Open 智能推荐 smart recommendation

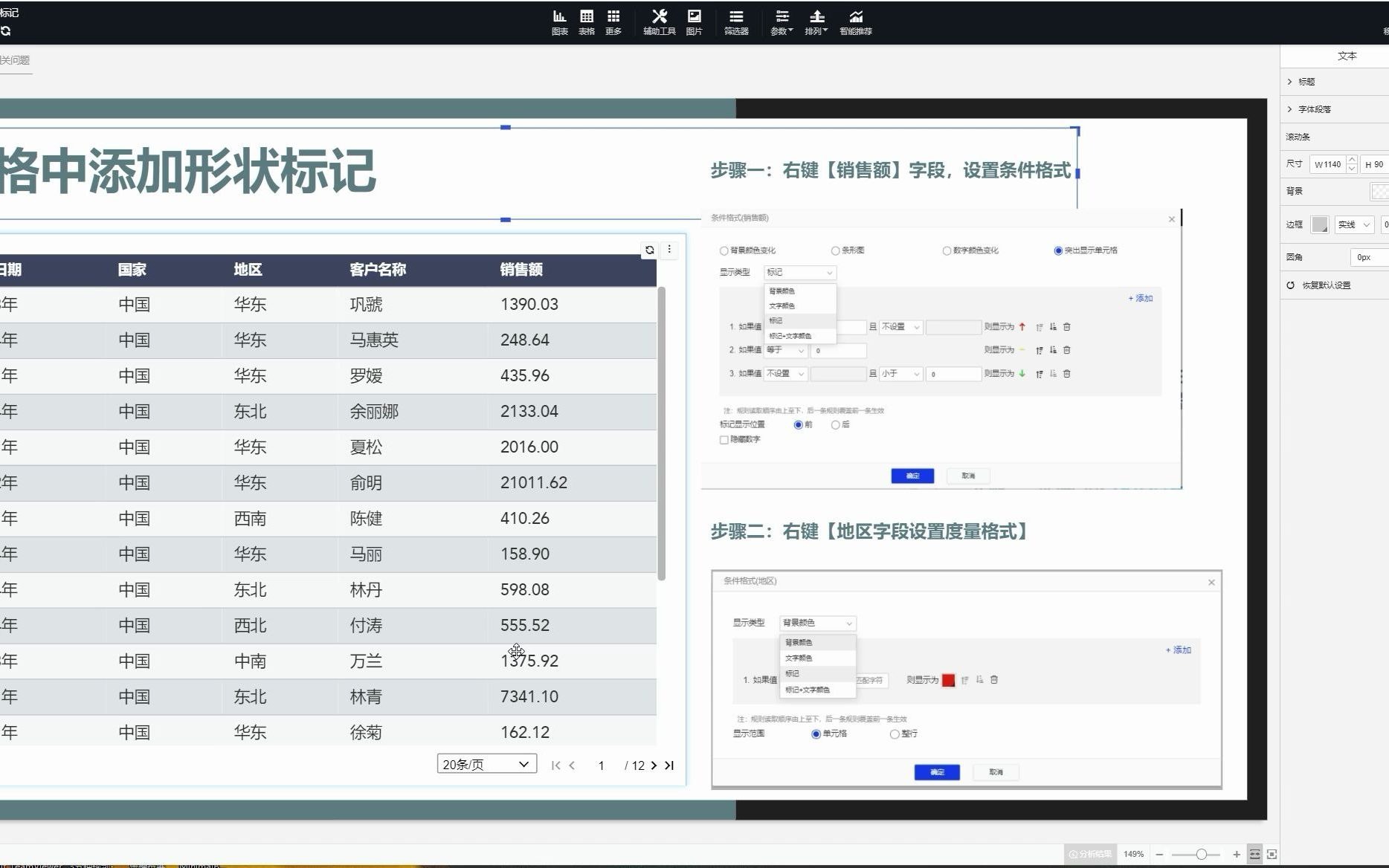[x=856, y=22]
